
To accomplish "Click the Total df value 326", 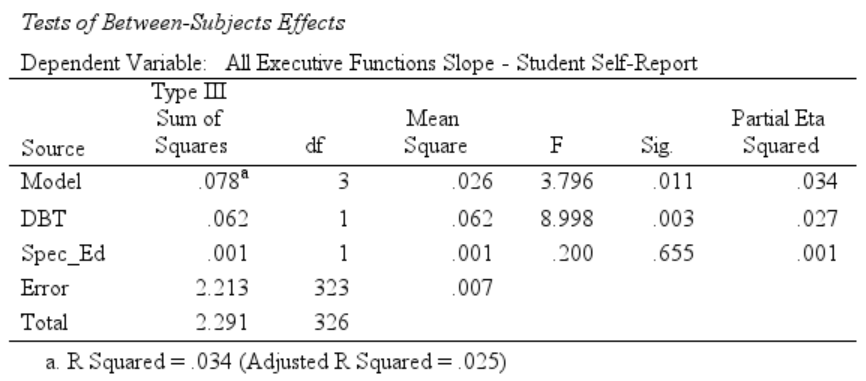I will 331,322.
